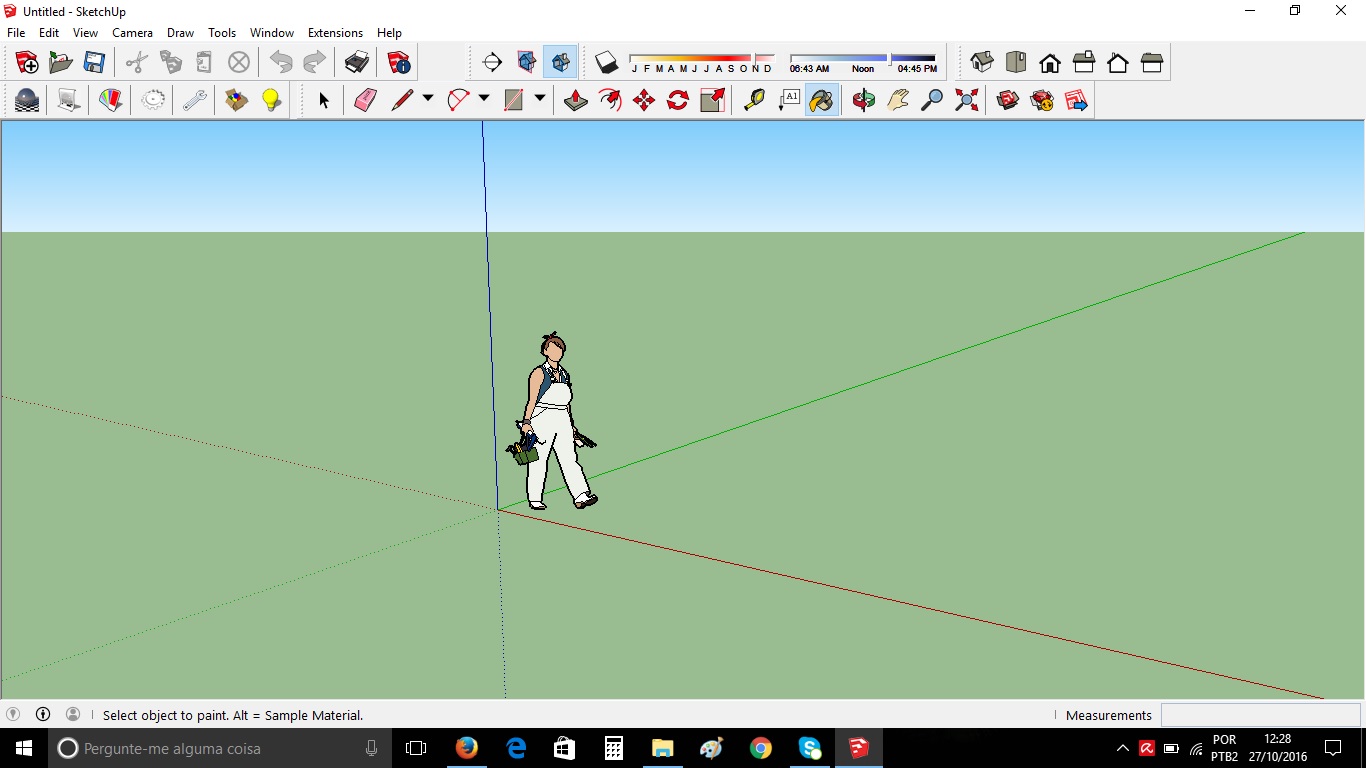Click the Zoom Extents icon
This screenshot has width=1366, height=768.
pyautogui.click(x=966, y=100)
